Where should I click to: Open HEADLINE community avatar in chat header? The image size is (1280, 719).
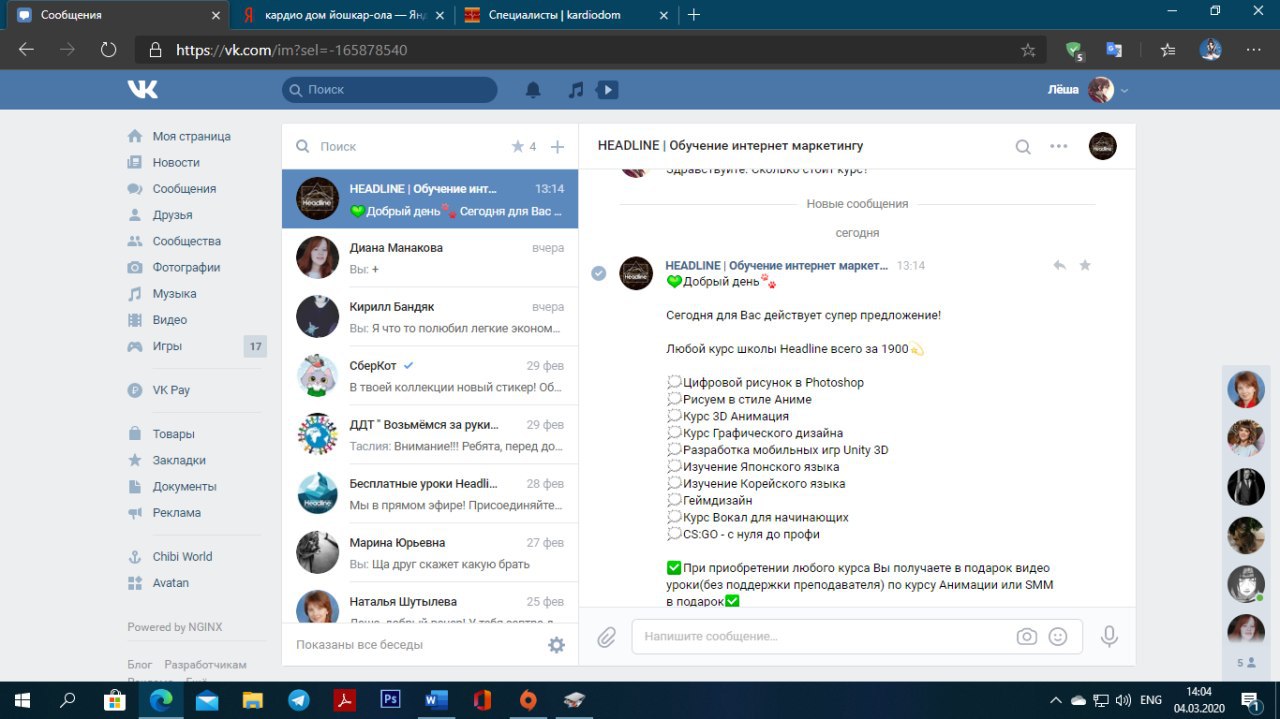coord(1102,146)
